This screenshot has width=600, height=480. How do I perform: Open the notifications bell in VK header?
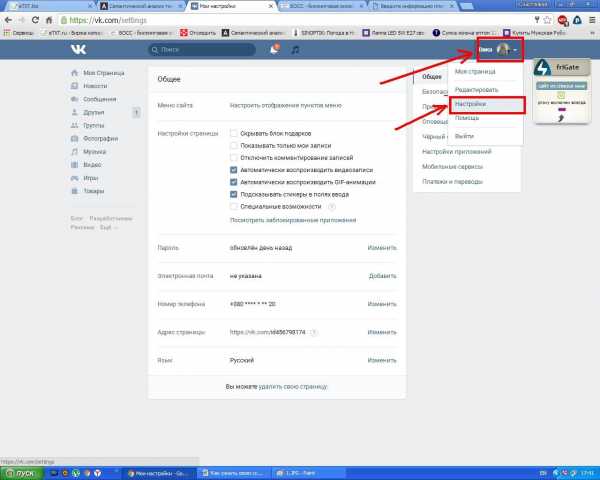tap(274, 49)
